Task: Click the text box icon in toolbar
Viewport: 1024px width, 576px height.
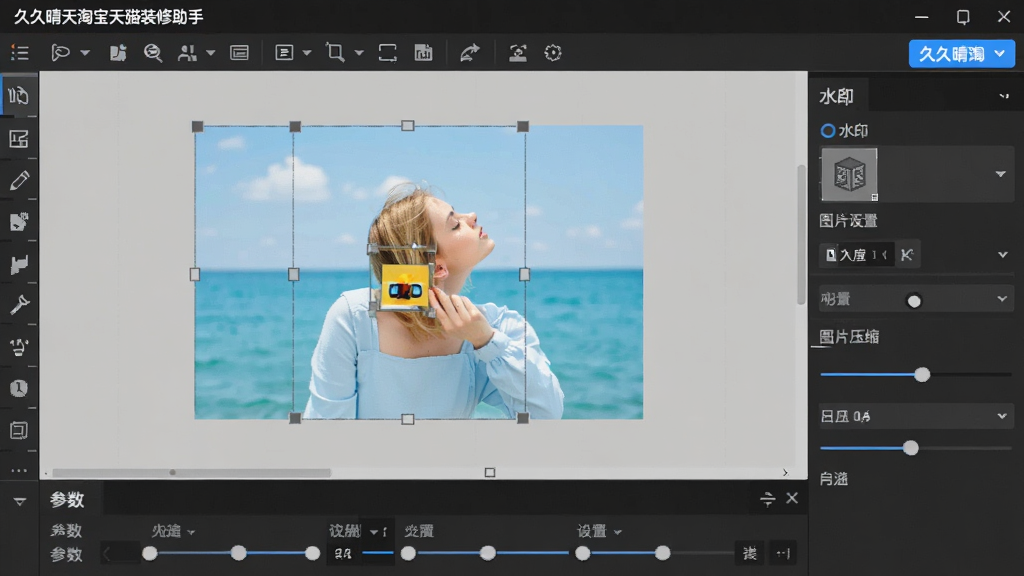Action: point(284,53)
